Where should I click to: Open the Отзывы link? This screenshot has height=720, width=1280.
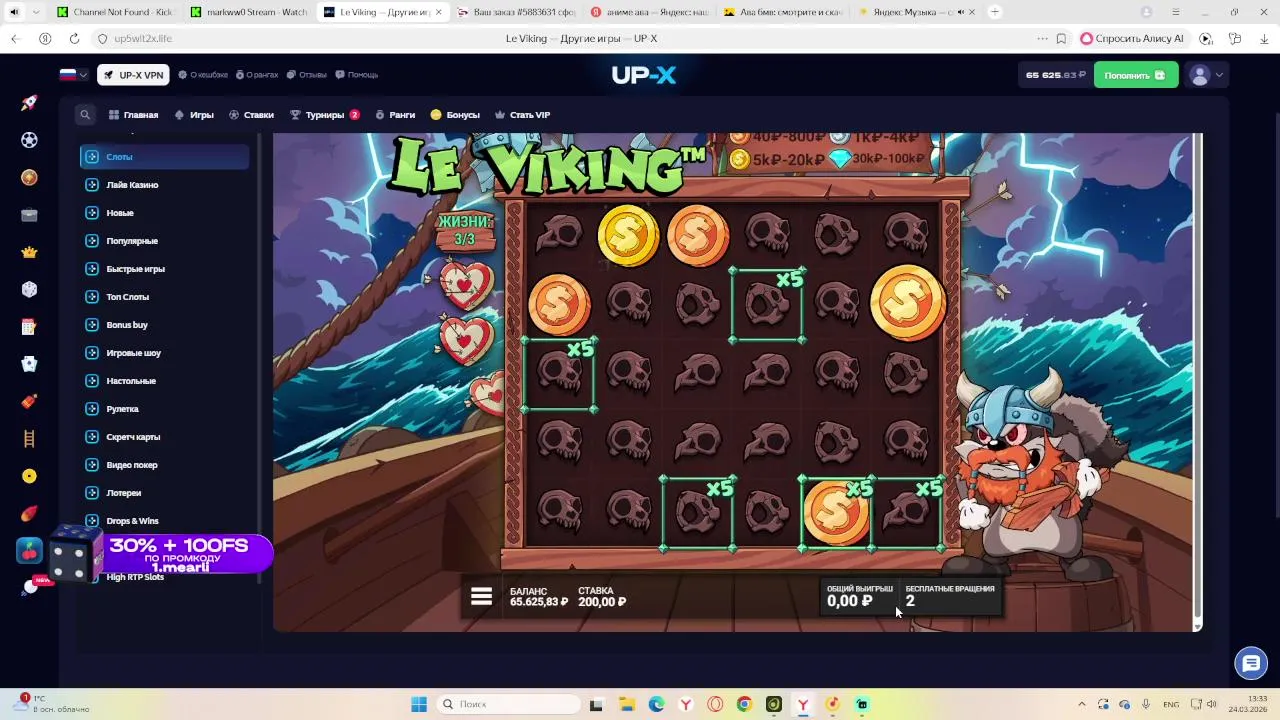(306, 75)
